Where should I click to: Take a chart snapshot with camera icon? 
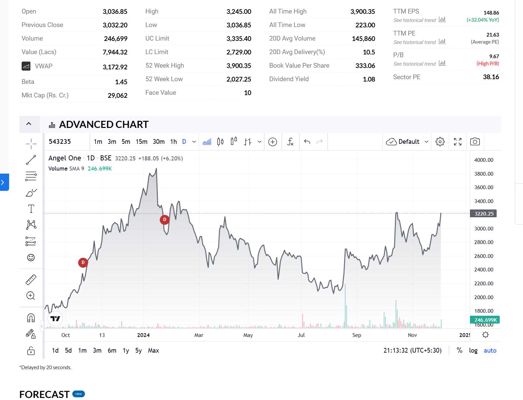click(x=475, y=142)
